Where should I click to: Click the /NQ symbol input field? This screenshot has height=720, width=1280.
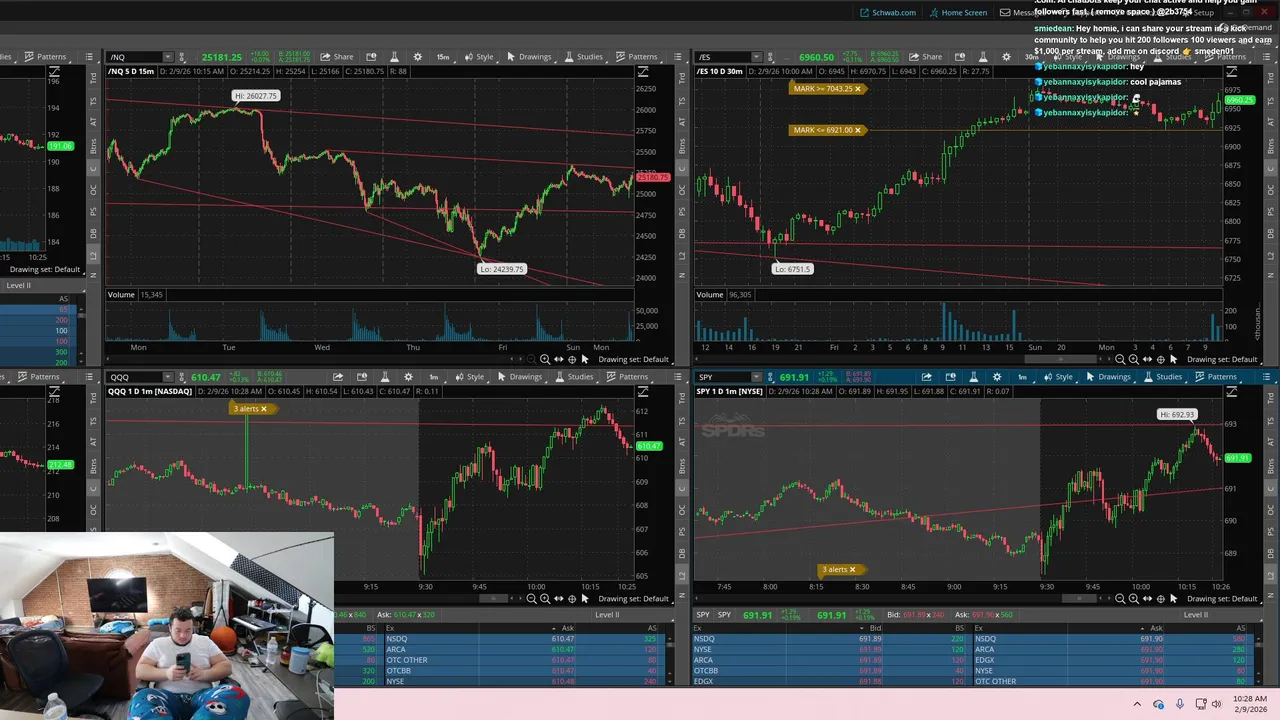[134, 57]
